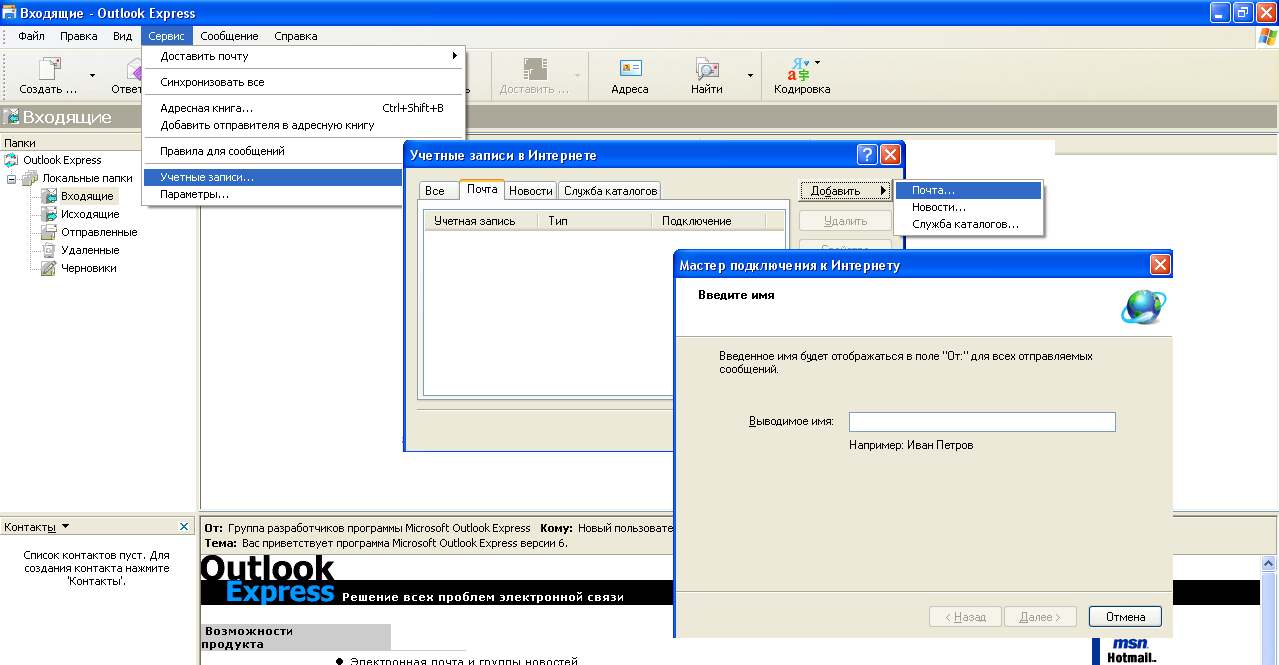Click the greyed Удалить button in accounts dialog
The image size is (1279, 665).
pyautogui.click(x=845, y=221)
